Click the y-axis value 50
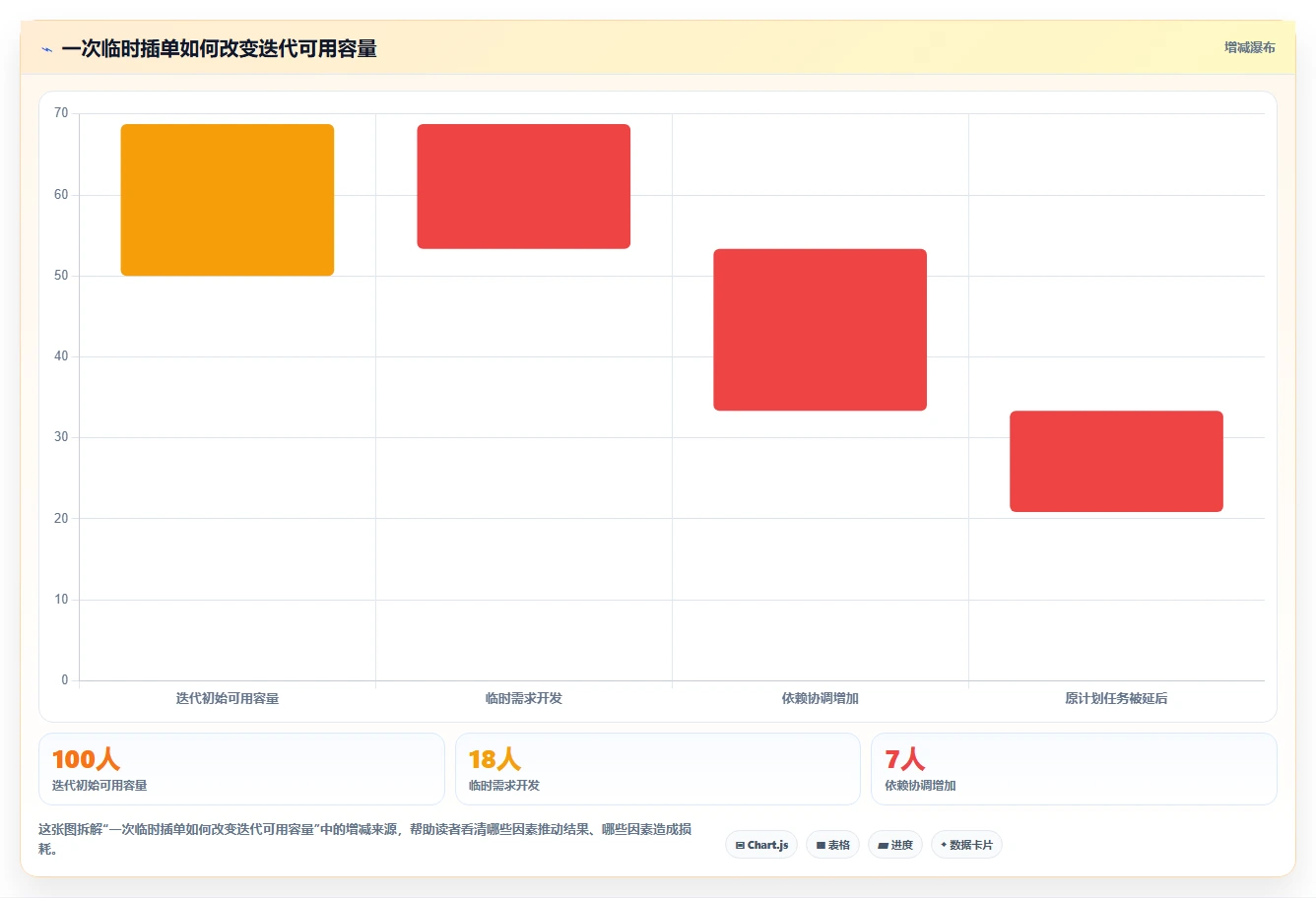 pyautogui.click(x=61, y=276)
